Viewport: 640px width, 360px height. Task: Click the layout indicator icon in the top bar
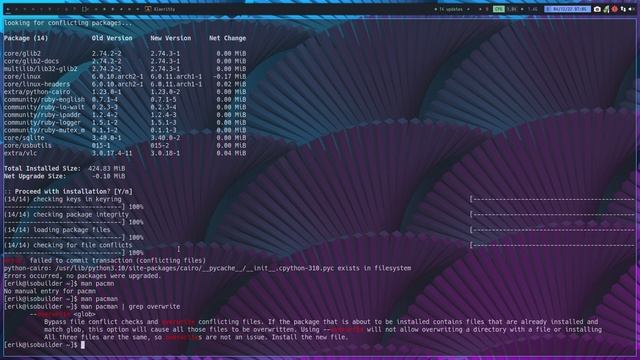[x=85, y=9]
